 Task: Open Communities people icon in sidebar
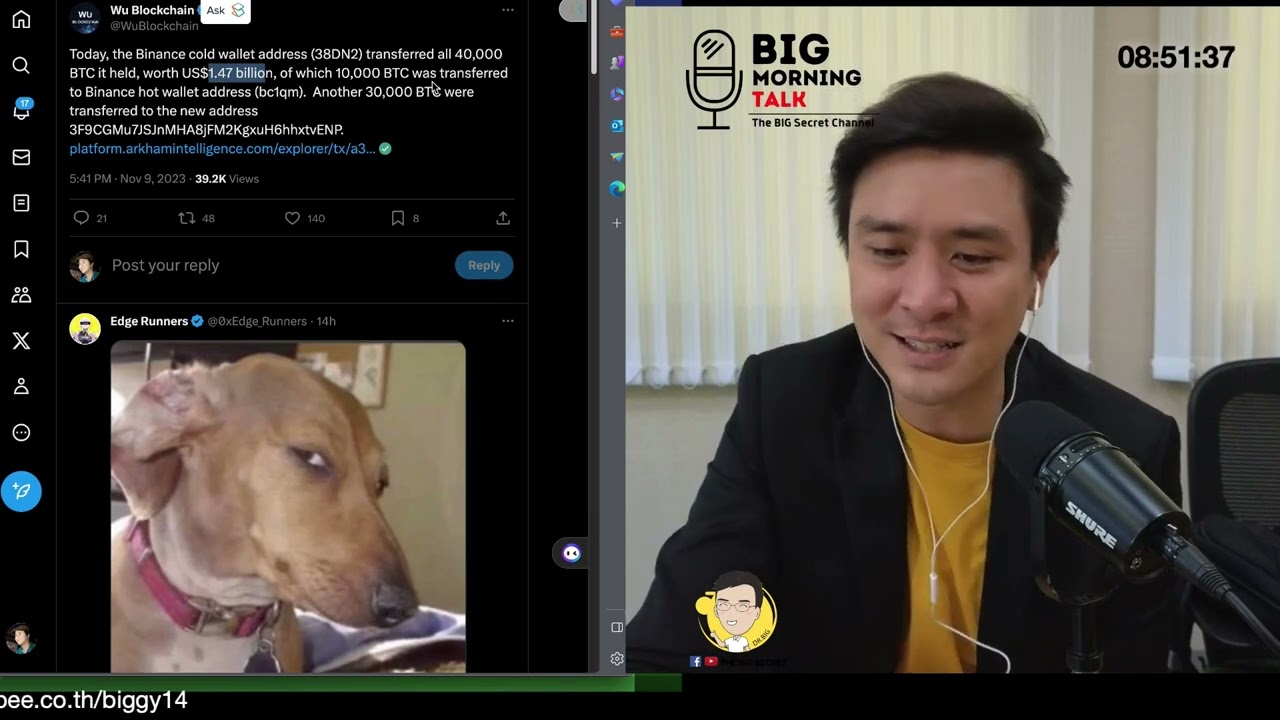(21, 295)
